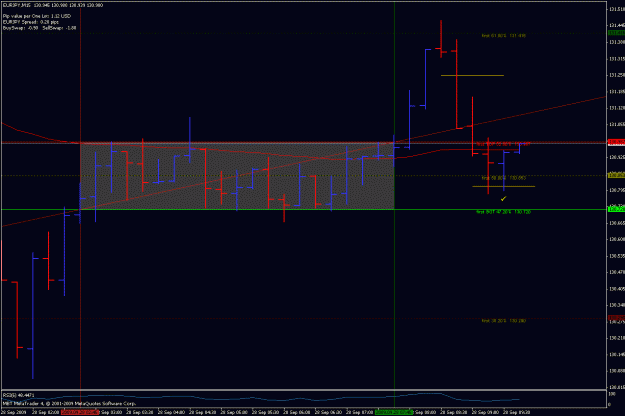Click the red price tag on the price scale
This screenshot has width=625, height=416.
pyautogui.click(x=616, y=141)
